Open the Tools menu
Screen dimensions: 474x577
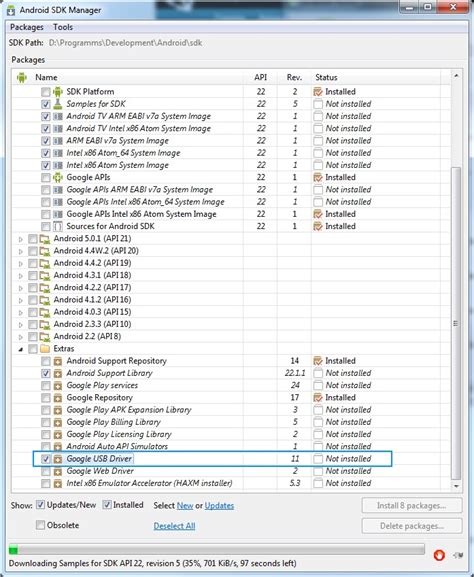point(63,27)
